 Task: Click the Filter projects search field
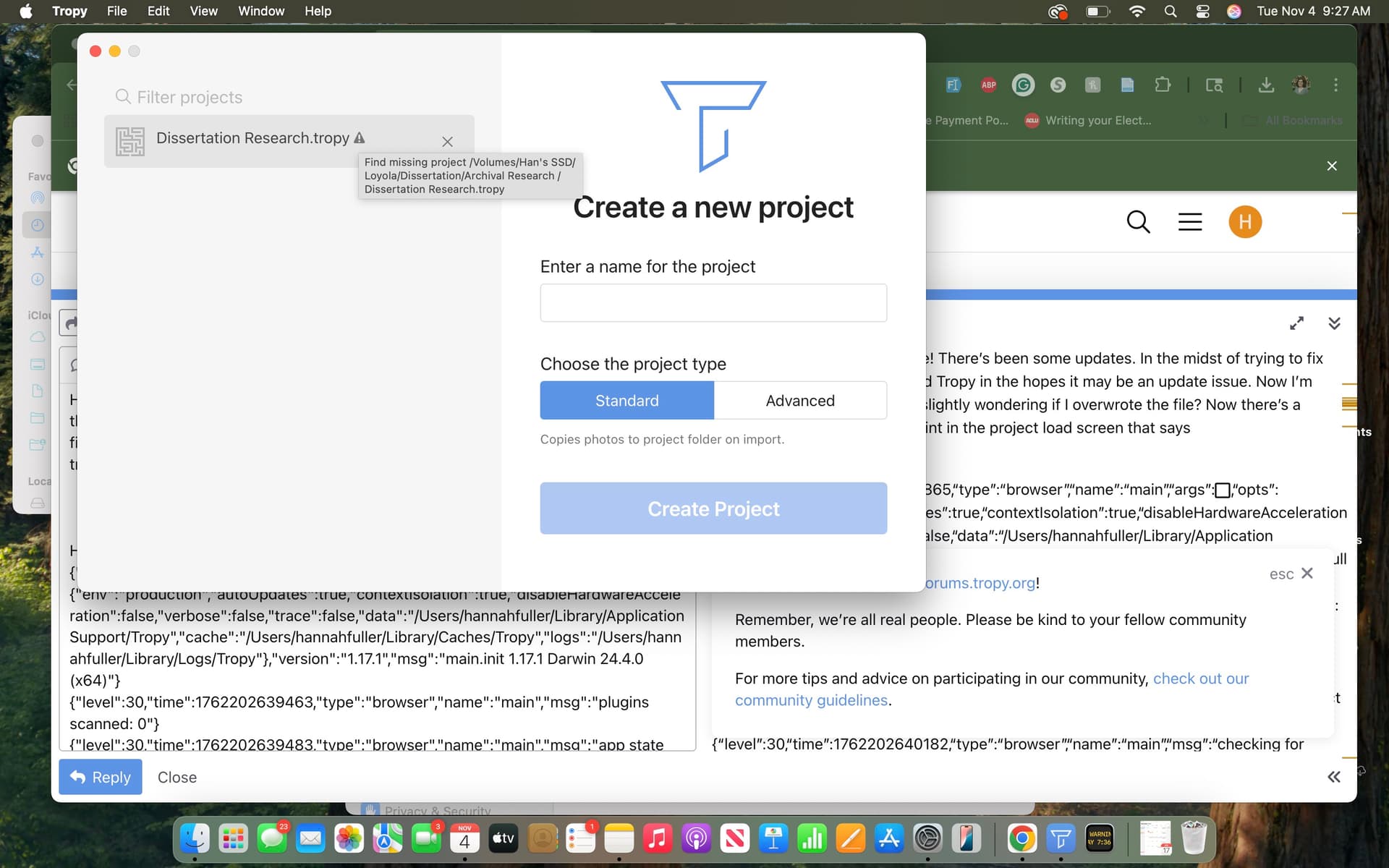pyautogui.click(x=190, y=97)
